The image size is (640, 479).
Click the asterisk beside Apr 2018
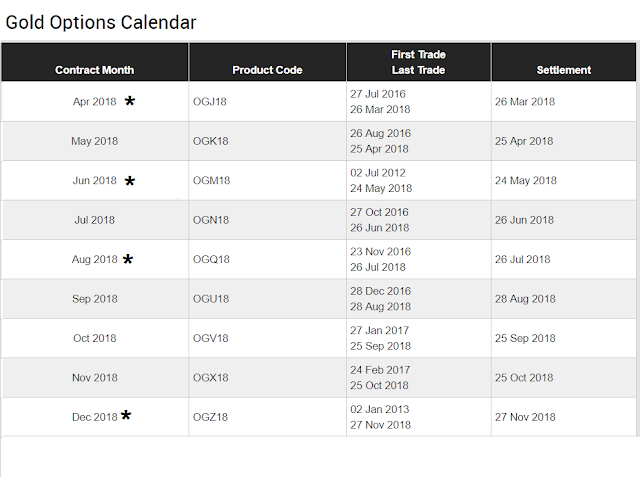(x=130, y=101)
